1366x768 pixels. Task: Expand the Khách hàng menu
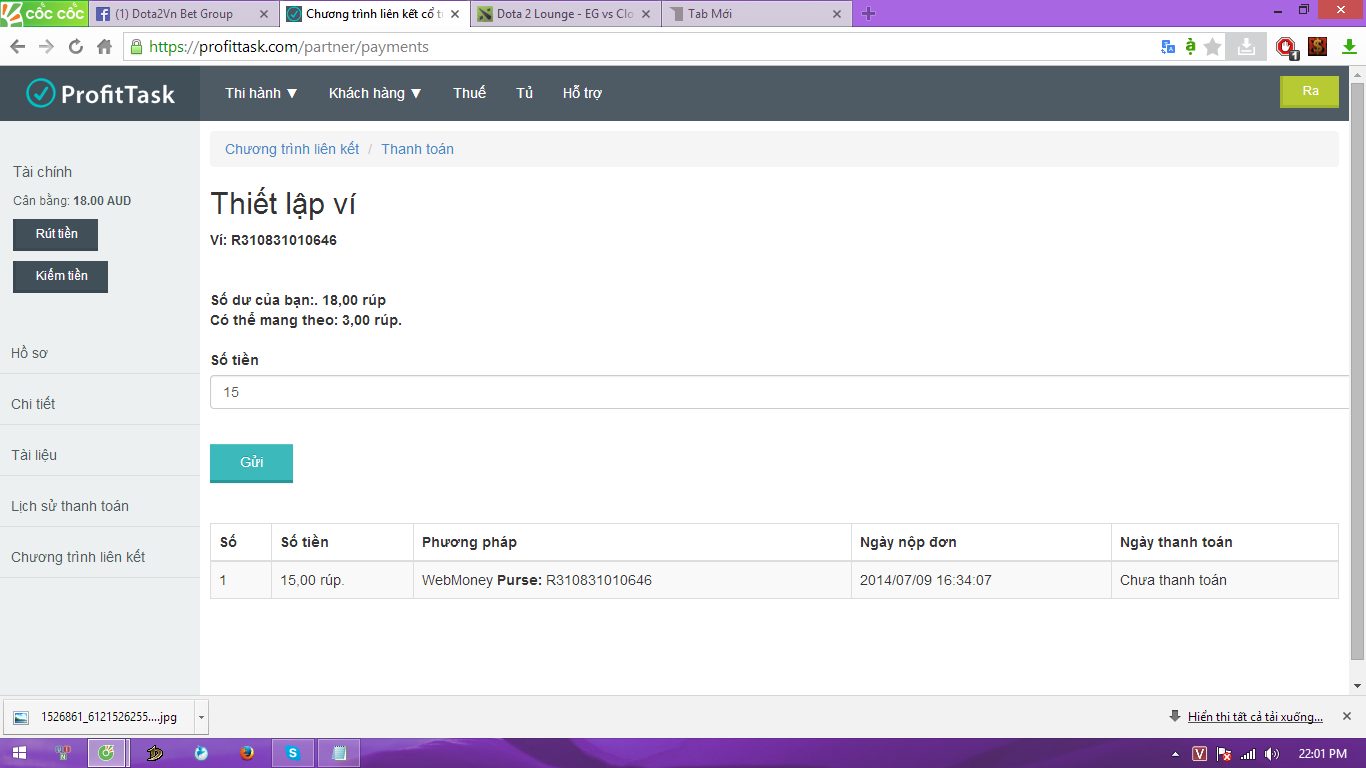(375, 93)
